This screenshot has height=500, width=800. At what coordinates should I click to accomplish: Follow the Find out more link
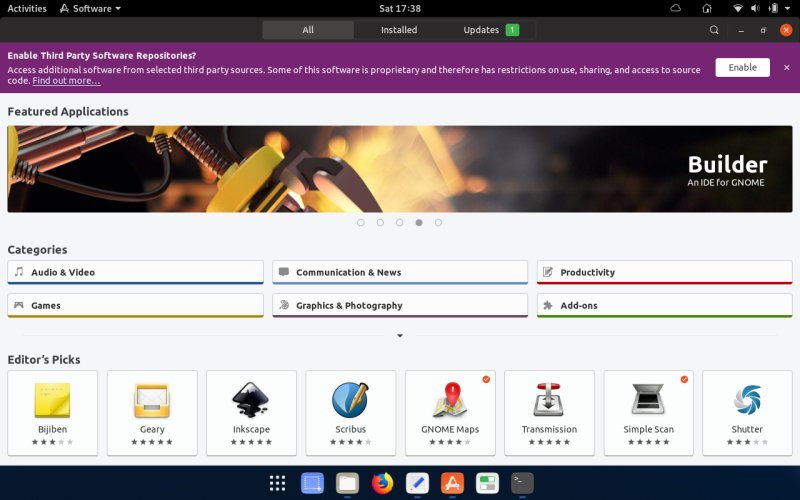coord(66,81)
